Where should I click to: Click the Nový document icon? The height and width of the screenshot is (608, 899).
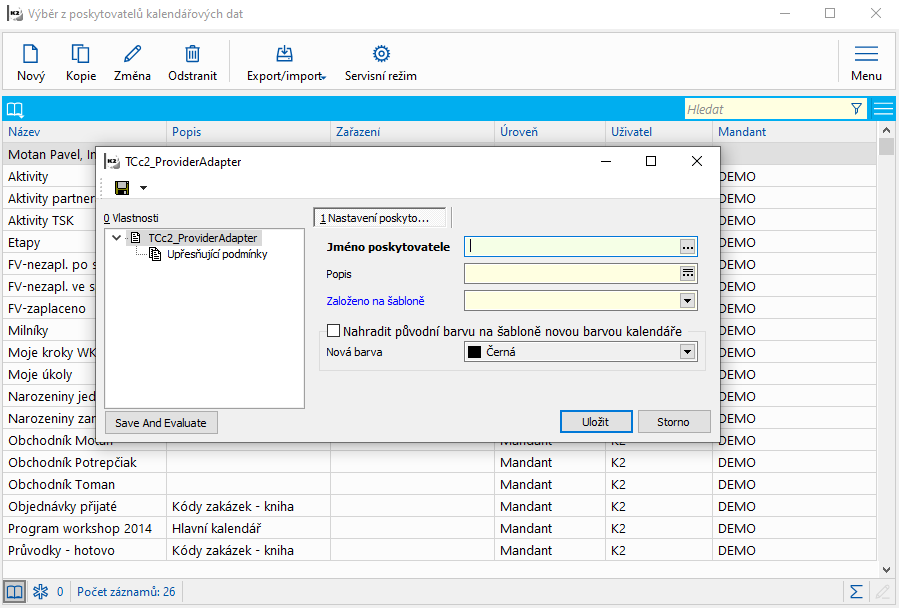[x=31, y=55]
